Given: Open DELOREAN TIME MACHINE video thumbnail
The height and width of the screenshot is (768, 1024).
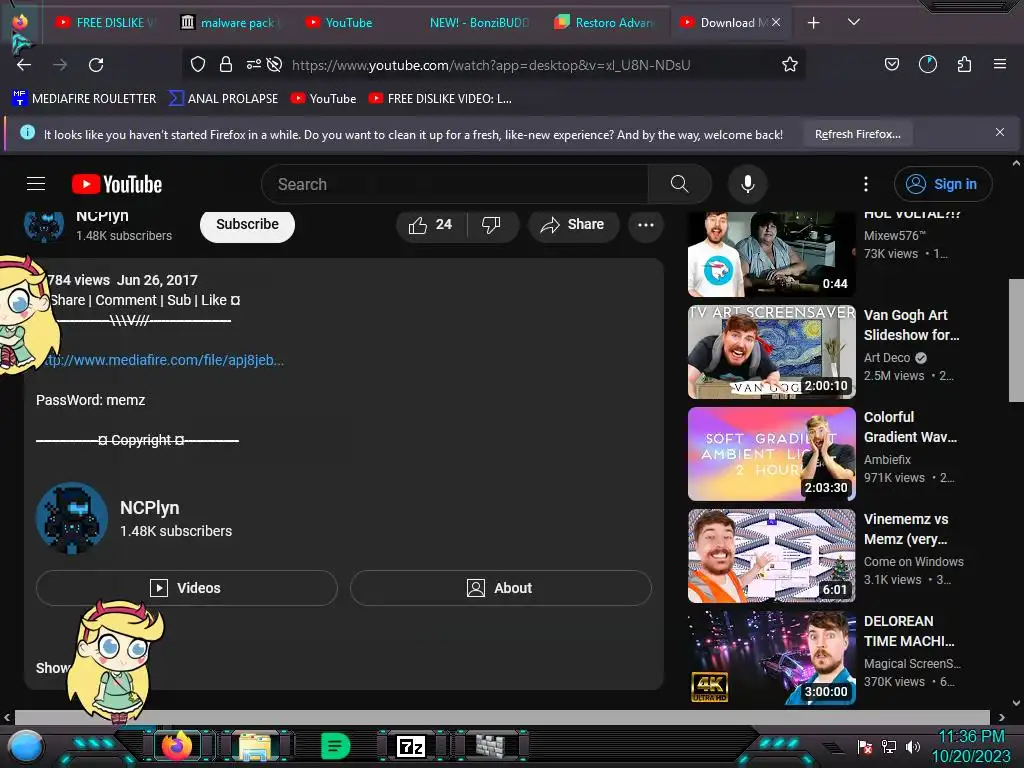Looking at the screenshot, I should point(771,658).
